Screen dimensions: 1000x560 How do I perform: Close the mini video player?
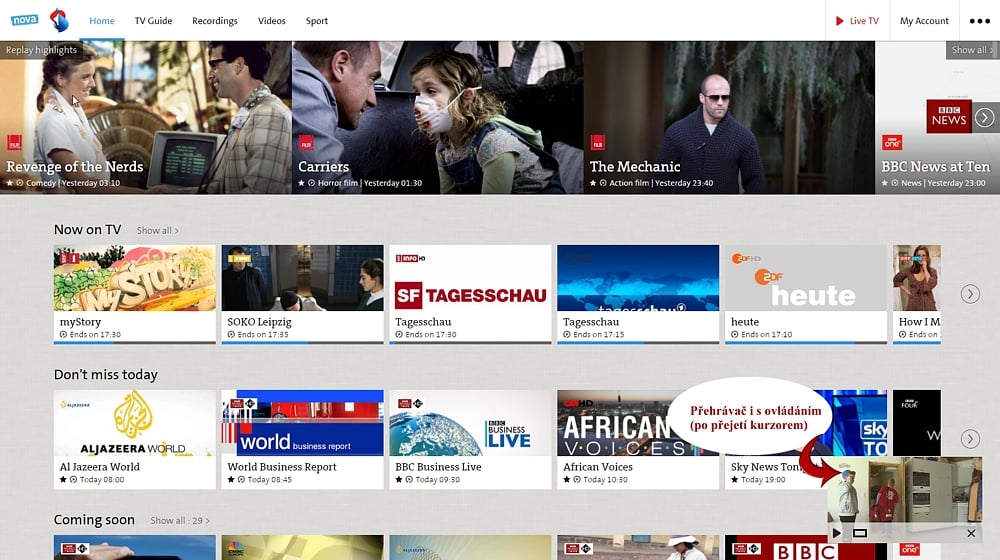click(971, 533)
